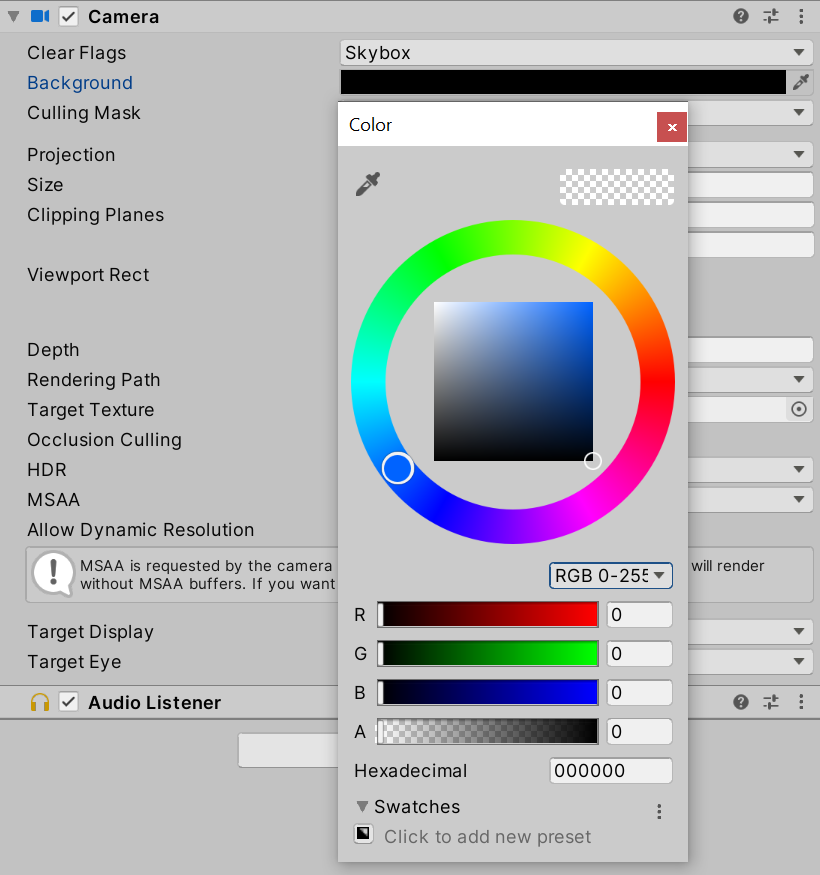Screen dimensions: 820x875
Task: Open the RGB 0-255 color mode dropdown
Action: tap(611, 575)
